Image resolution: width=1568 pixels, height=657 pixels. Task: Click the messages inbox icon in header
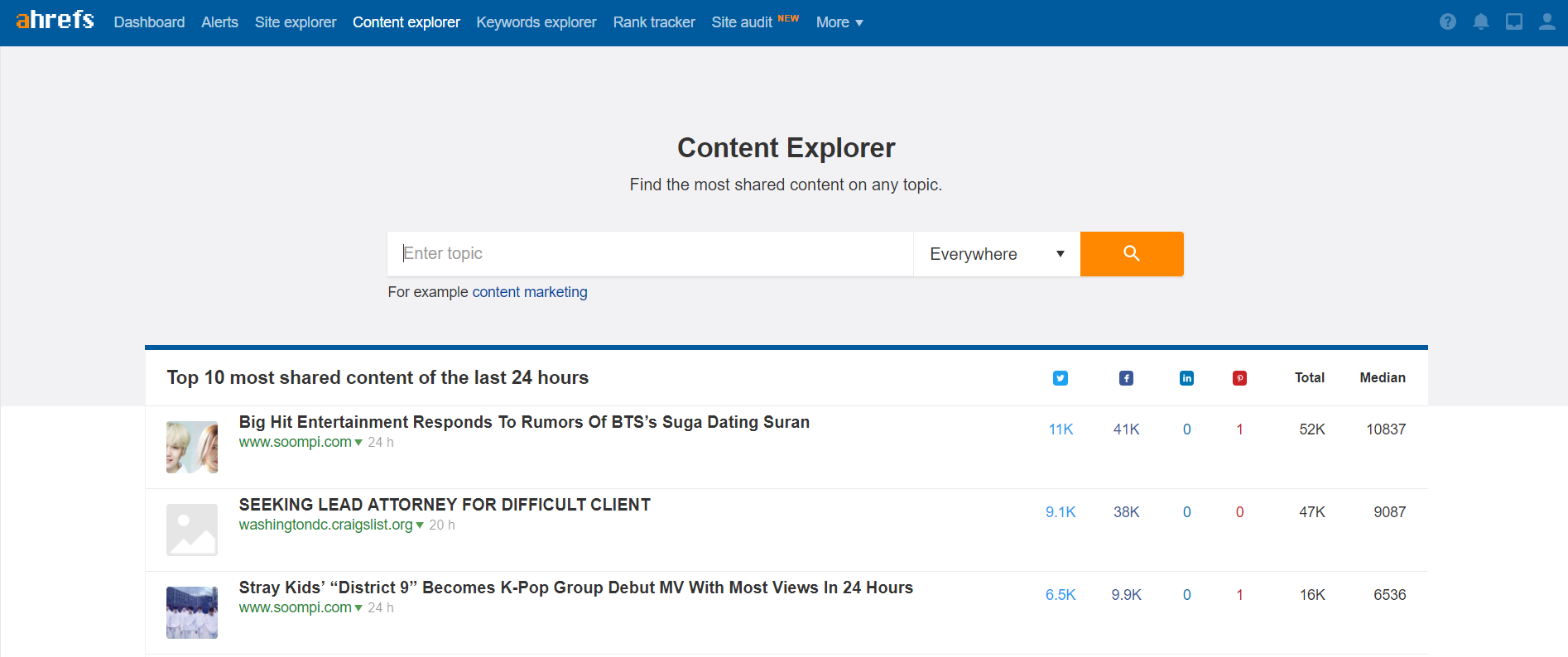coord(1513,22)
